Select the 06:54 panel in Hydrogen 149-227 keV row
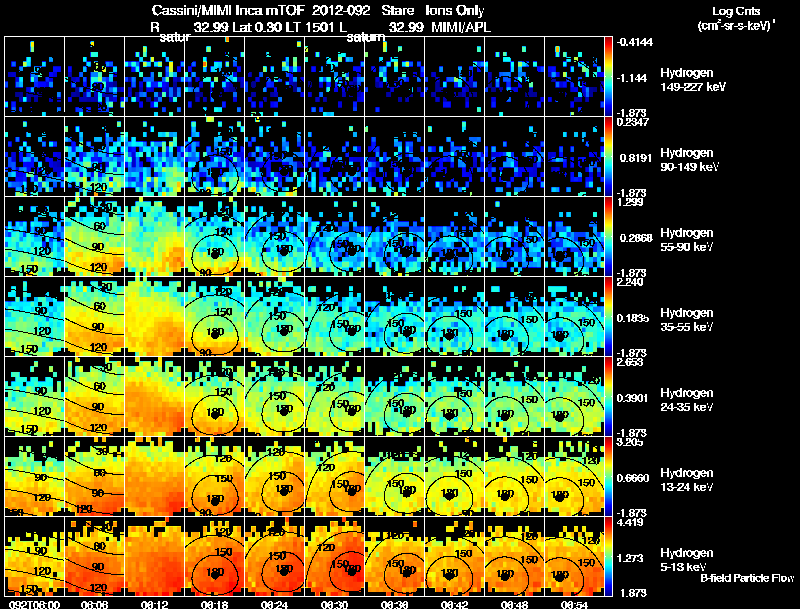 [574, 76]
